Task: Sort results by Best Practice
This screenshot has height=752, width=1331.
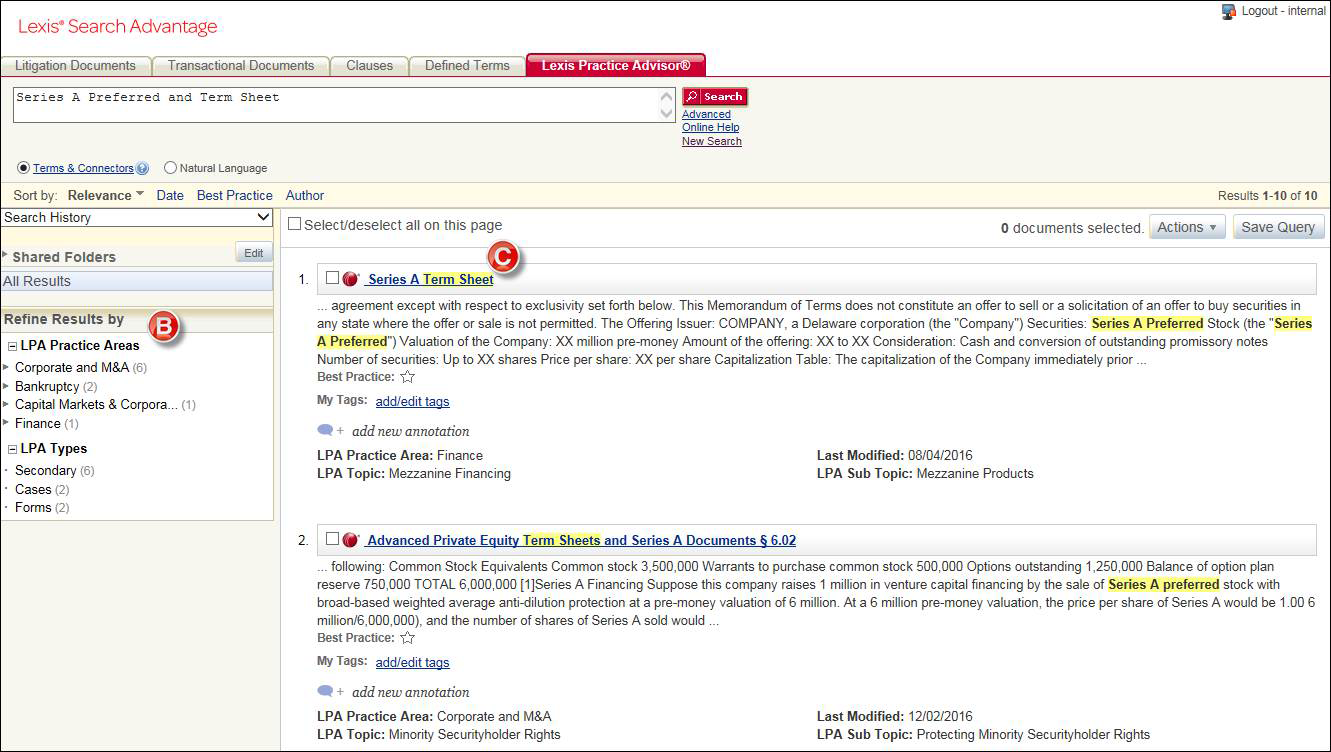Action: click(234, 195)
